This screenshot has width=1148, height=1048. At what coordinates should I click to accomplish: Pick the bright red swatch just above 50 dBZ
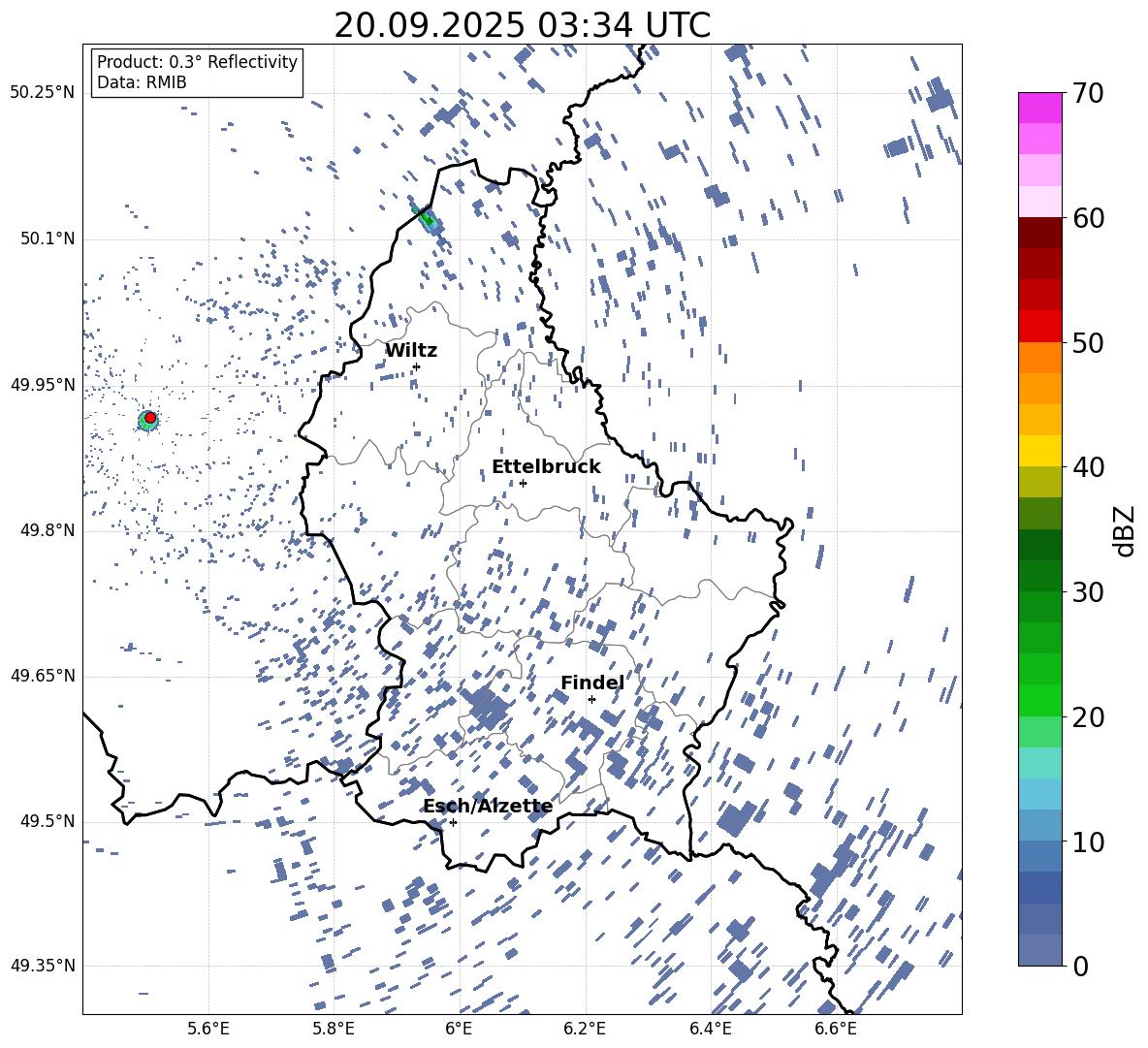[1040, 326]
